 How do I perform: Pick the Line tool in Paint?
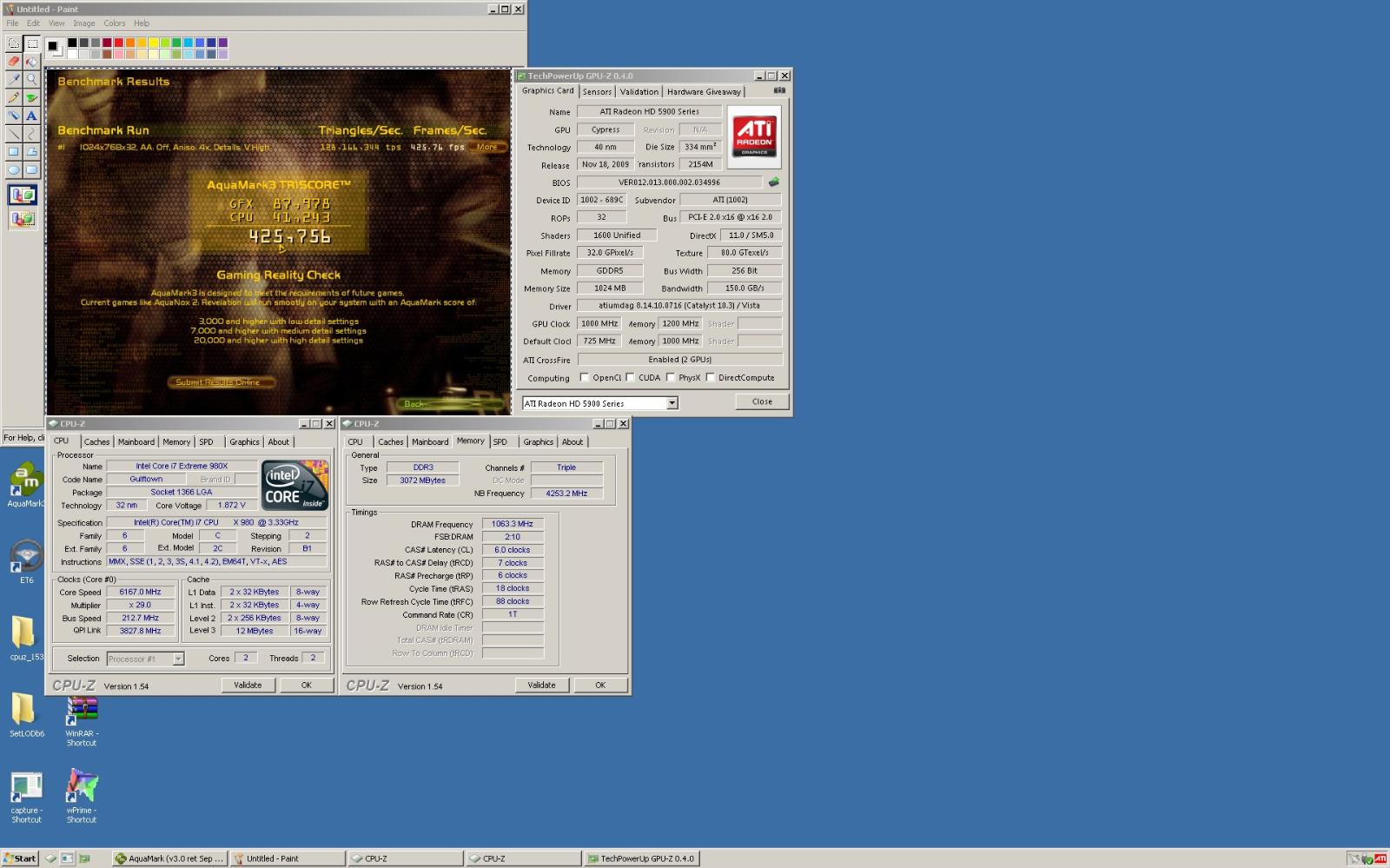coord(14,134)
